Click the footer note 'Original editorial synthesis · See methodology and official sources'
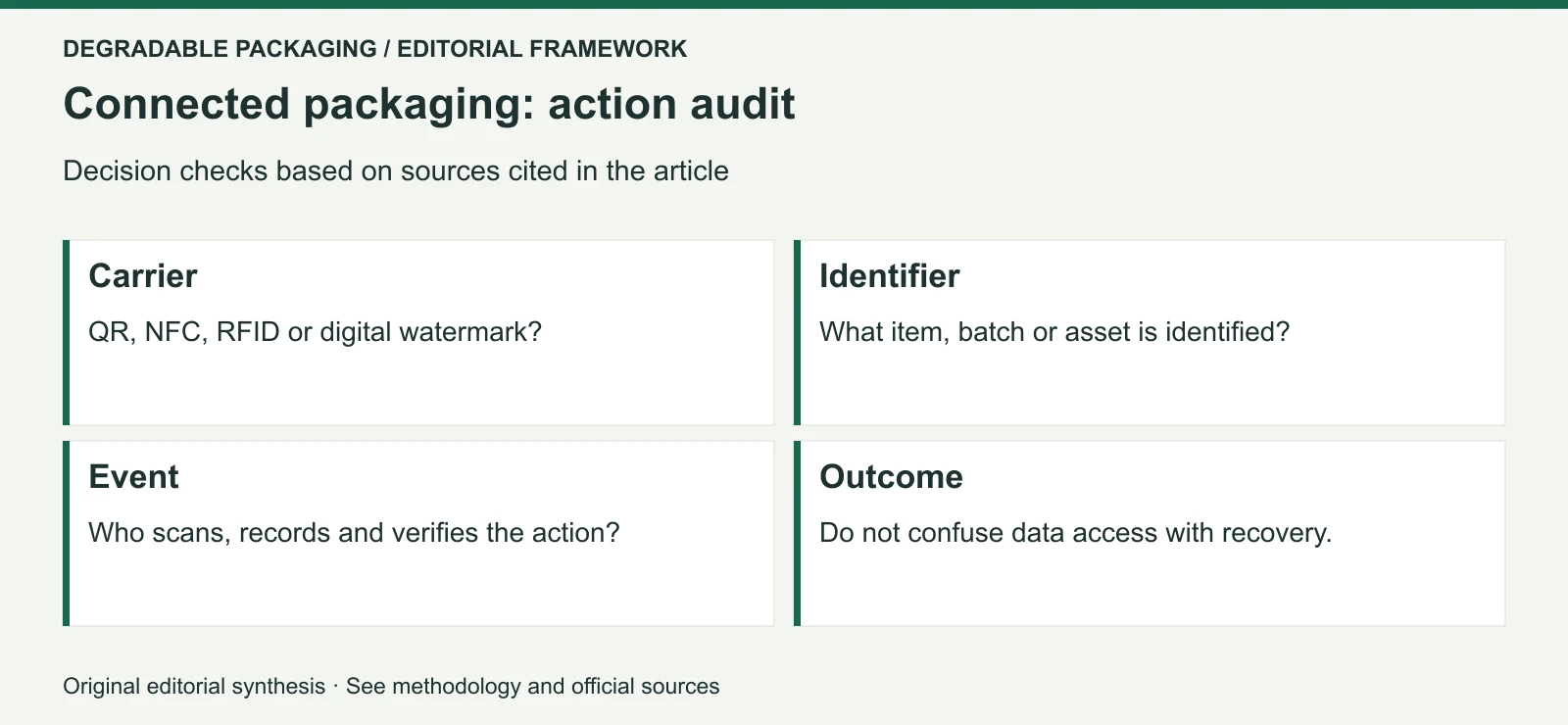The width and height of the screenshot is (1568, 725). pos(391,686)
